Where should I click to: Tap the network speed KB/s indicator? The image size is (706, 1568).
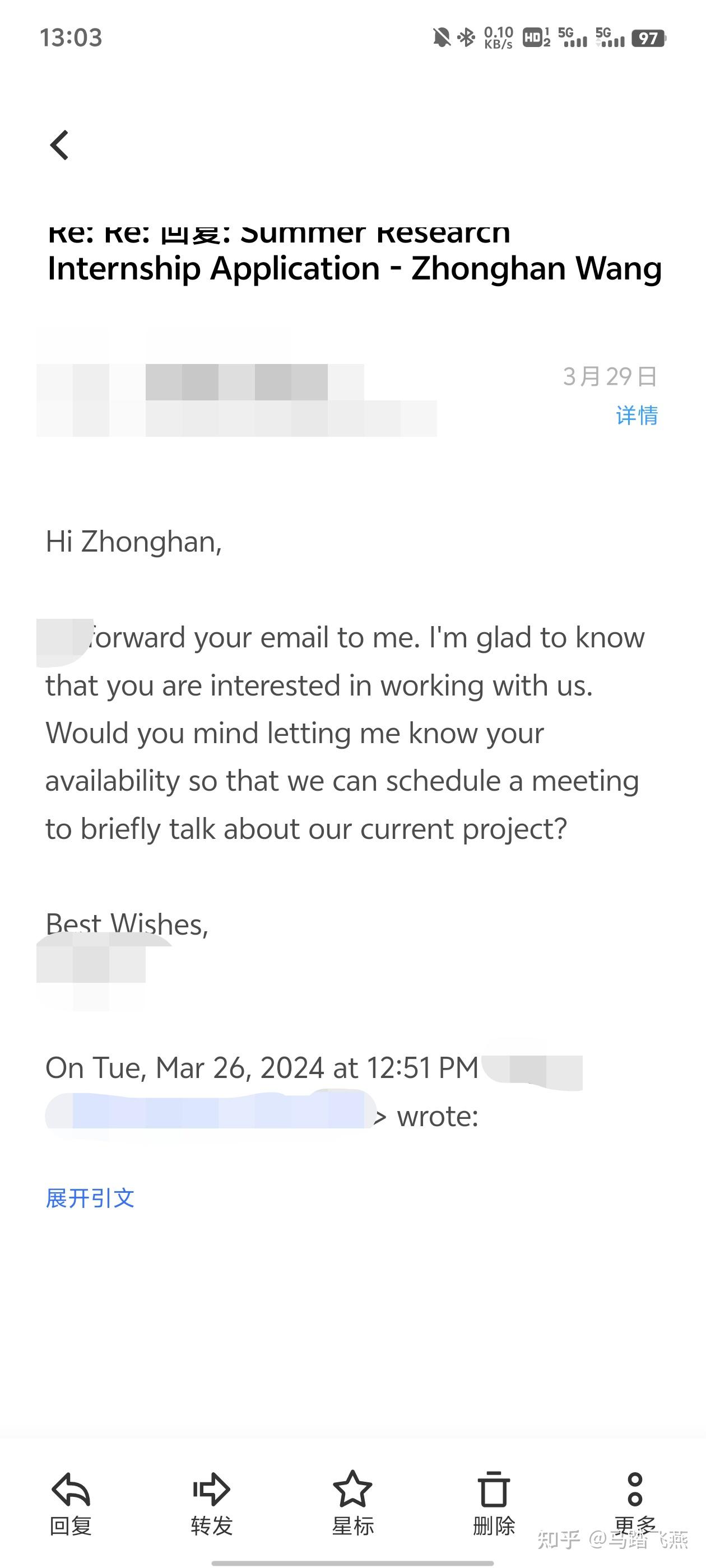498,38
